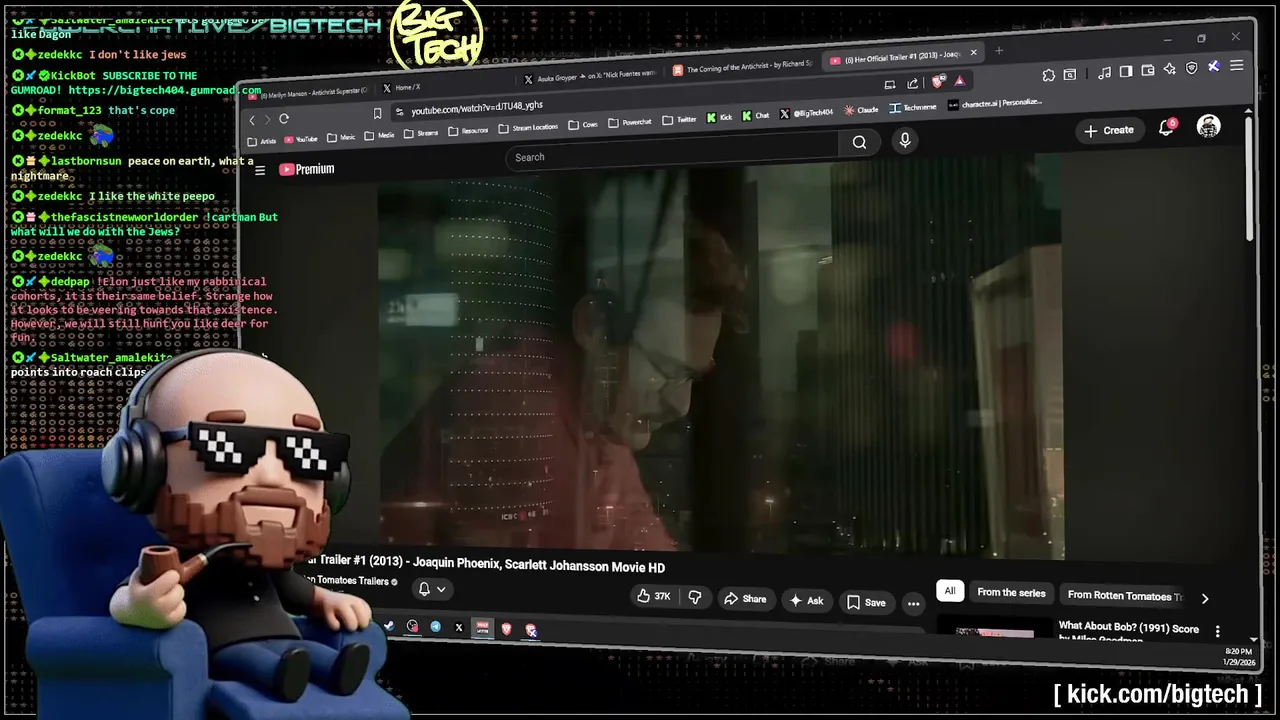Click the Brave Rewards triangle icon
Screen dimensions: 1280x720
959,80
